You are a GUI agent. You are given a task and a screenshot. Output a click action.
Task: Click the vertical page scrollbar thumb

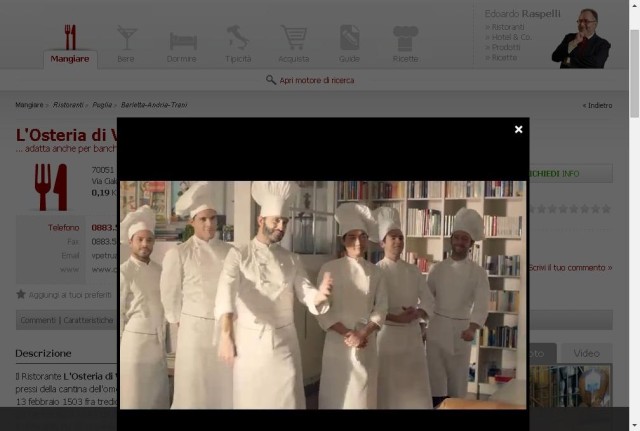634,73
